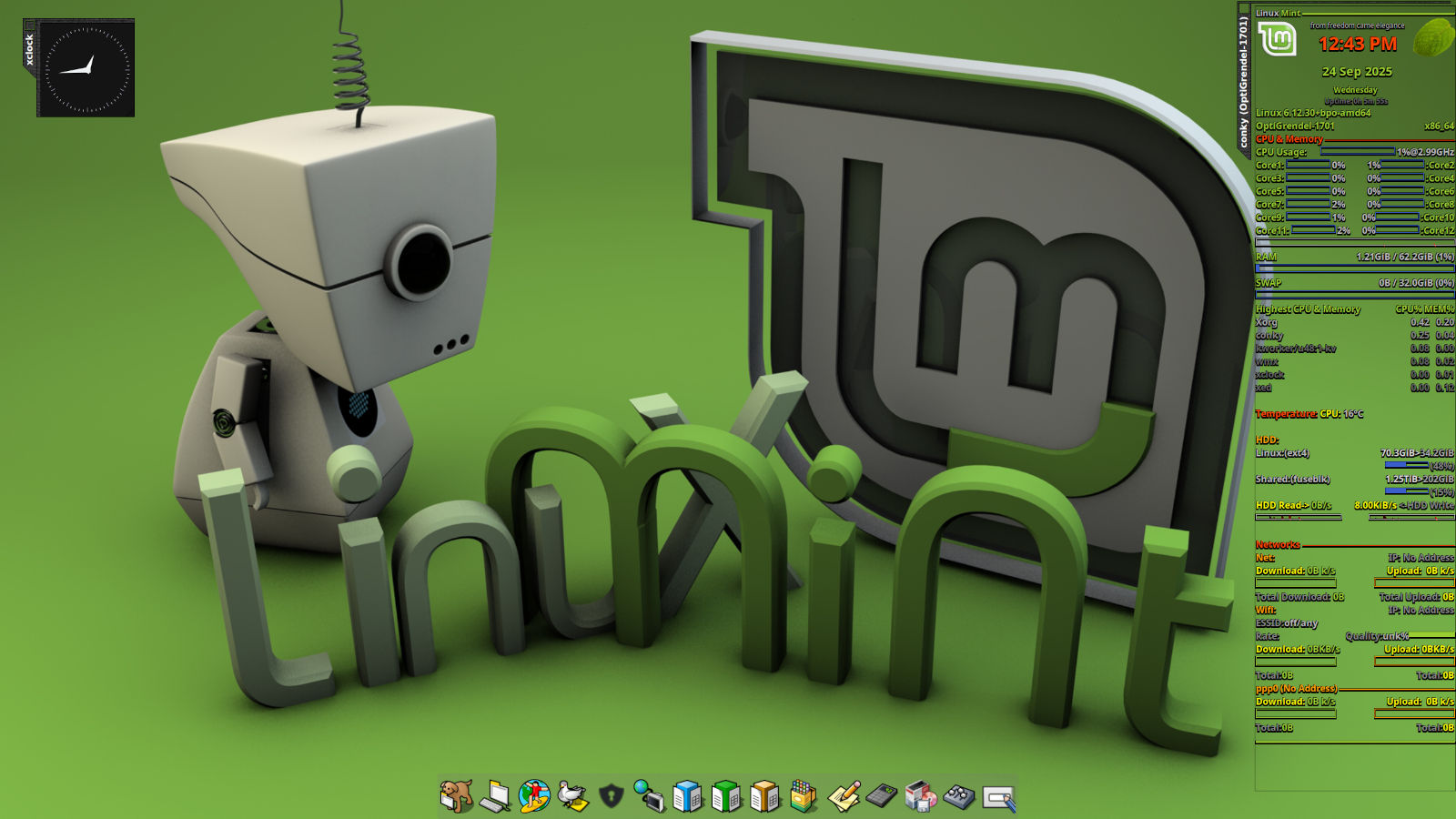Launch the calculator dock icon
Image resolution: width=1456 pixels, height=819 pixels.
click(x=881, y=796)
